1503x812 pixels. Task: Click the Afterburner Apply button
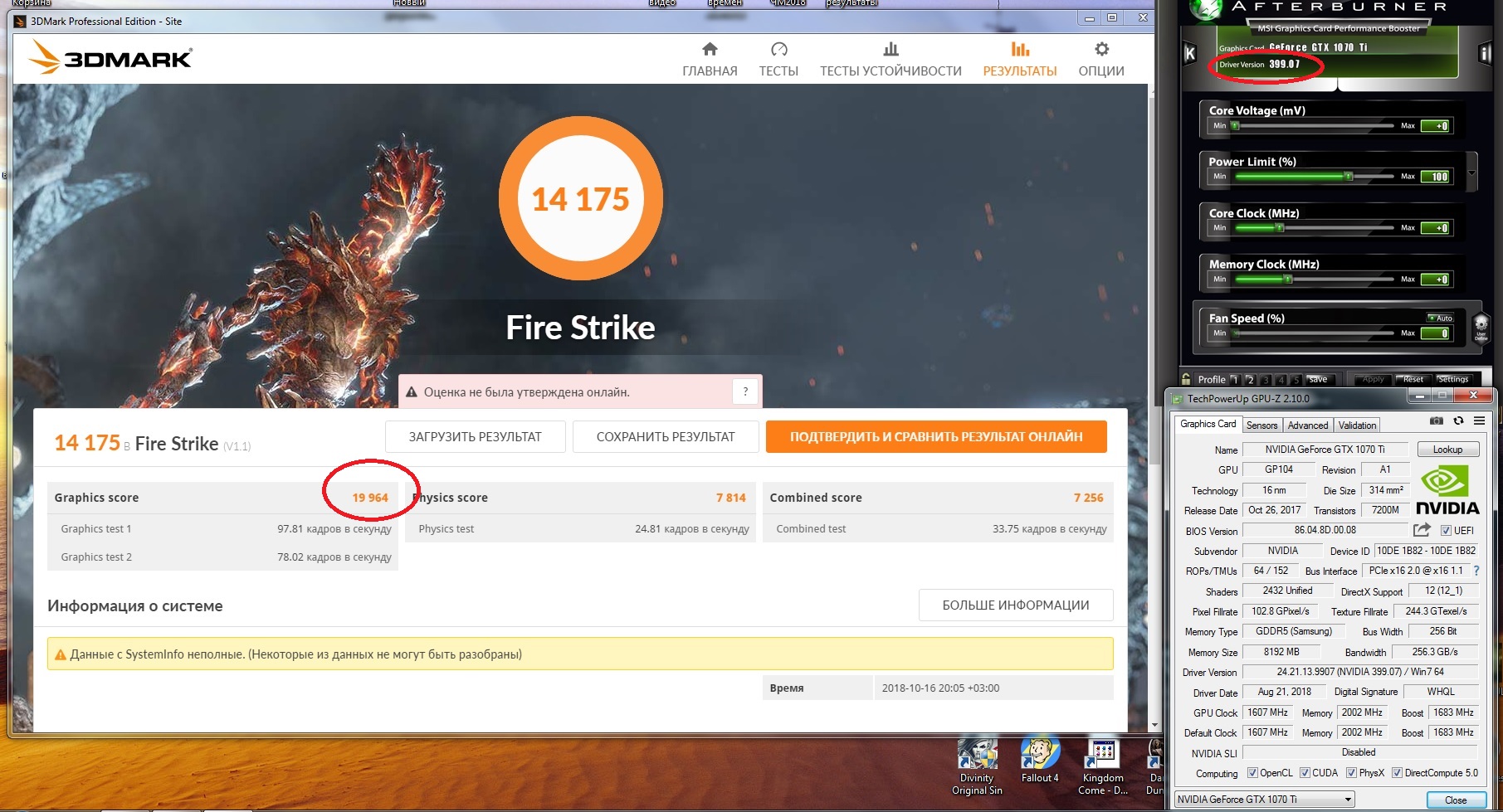1374,379
